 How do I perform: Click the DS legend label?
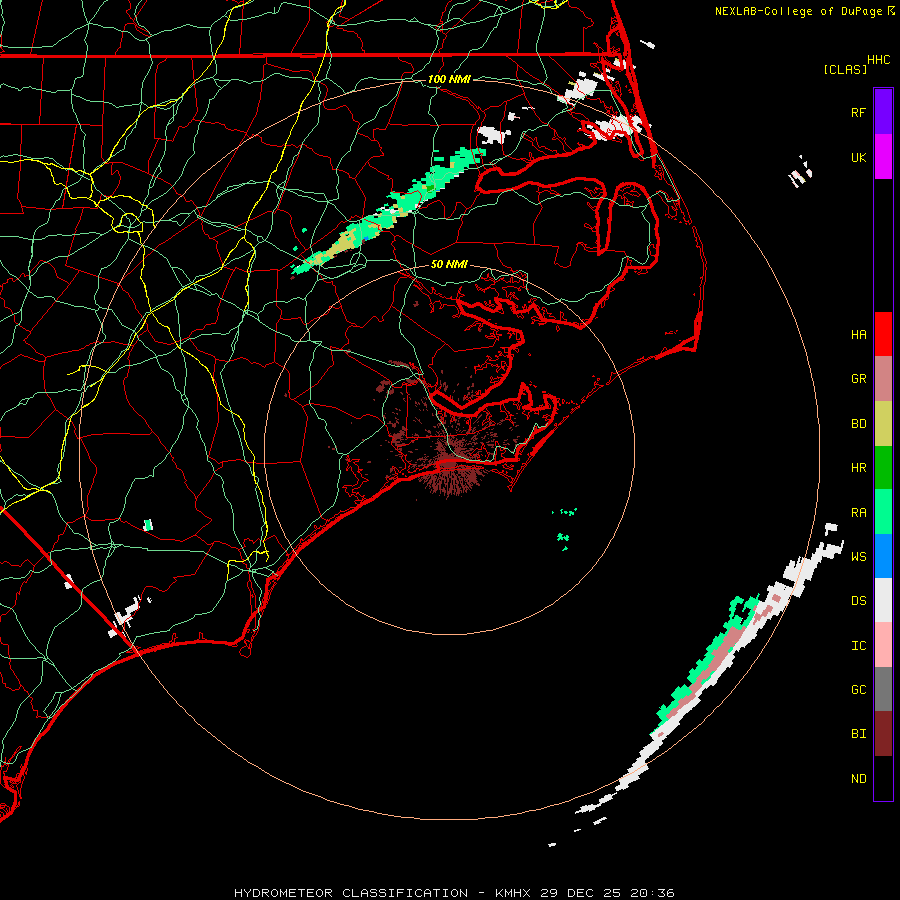pos(858,600)
